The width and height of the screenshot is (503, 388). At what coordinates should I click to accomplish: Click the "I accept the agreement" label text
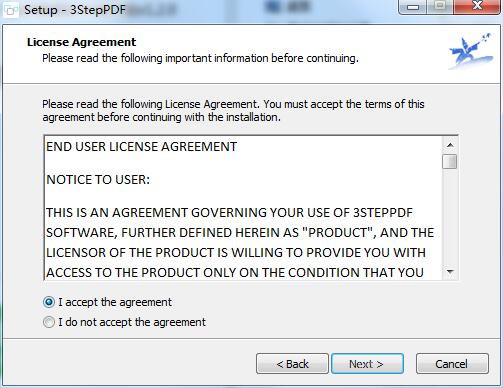pos(115,302)
